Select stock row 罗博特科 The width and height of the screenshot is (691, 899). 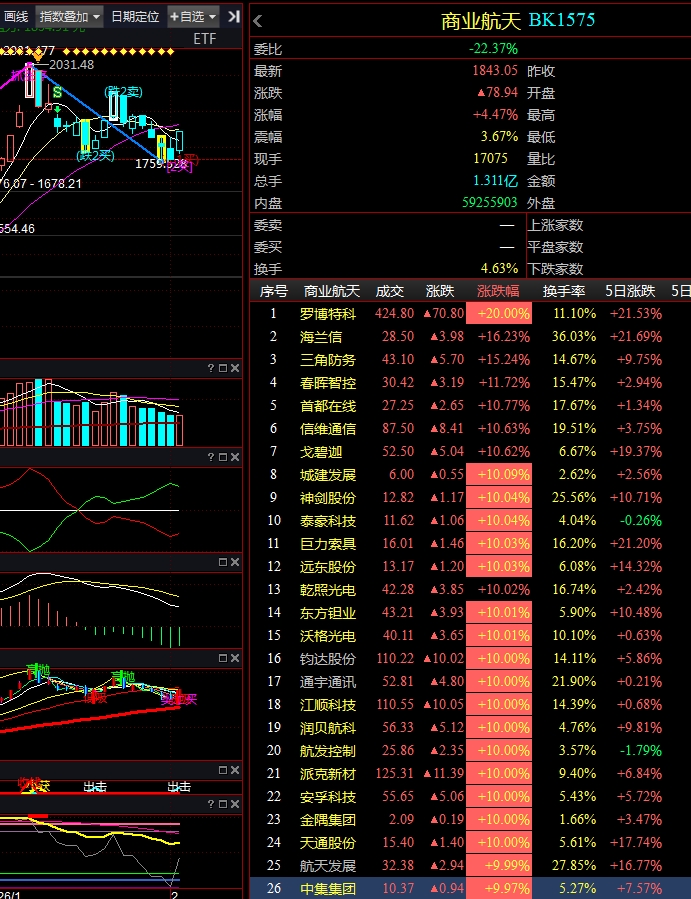click(x=470, y=314)
